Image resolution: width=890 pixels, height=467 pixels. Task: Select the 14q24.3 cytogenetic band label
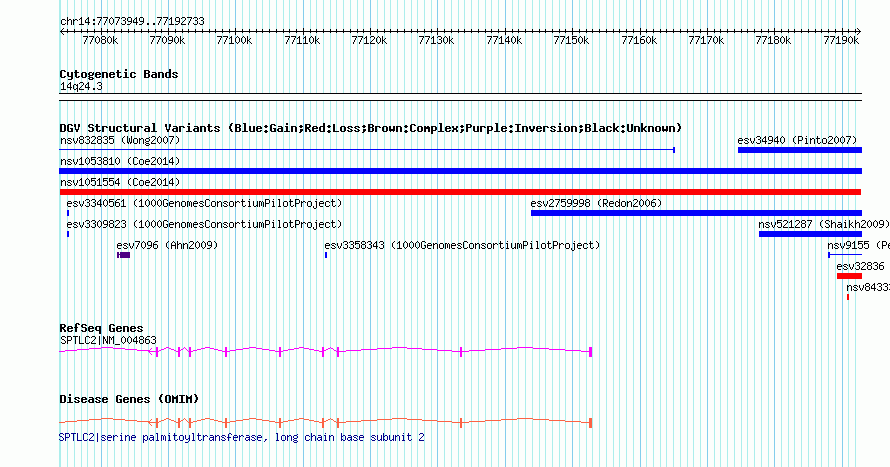point(81,86)
